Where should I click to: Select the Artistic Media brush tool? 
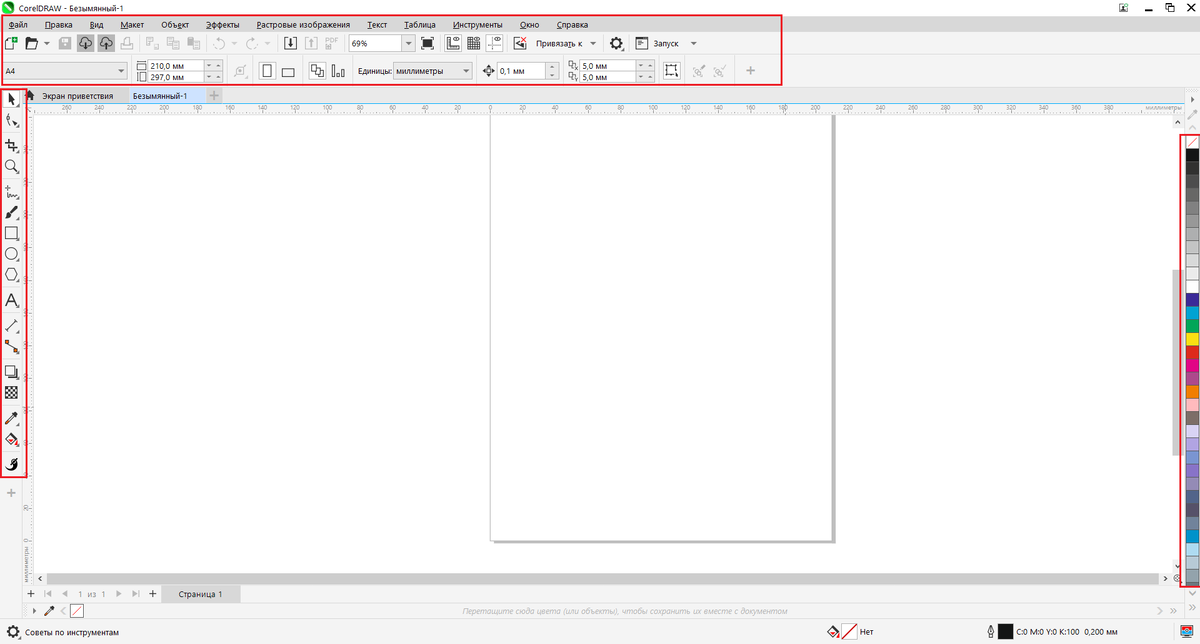click(x=12, y=212)
